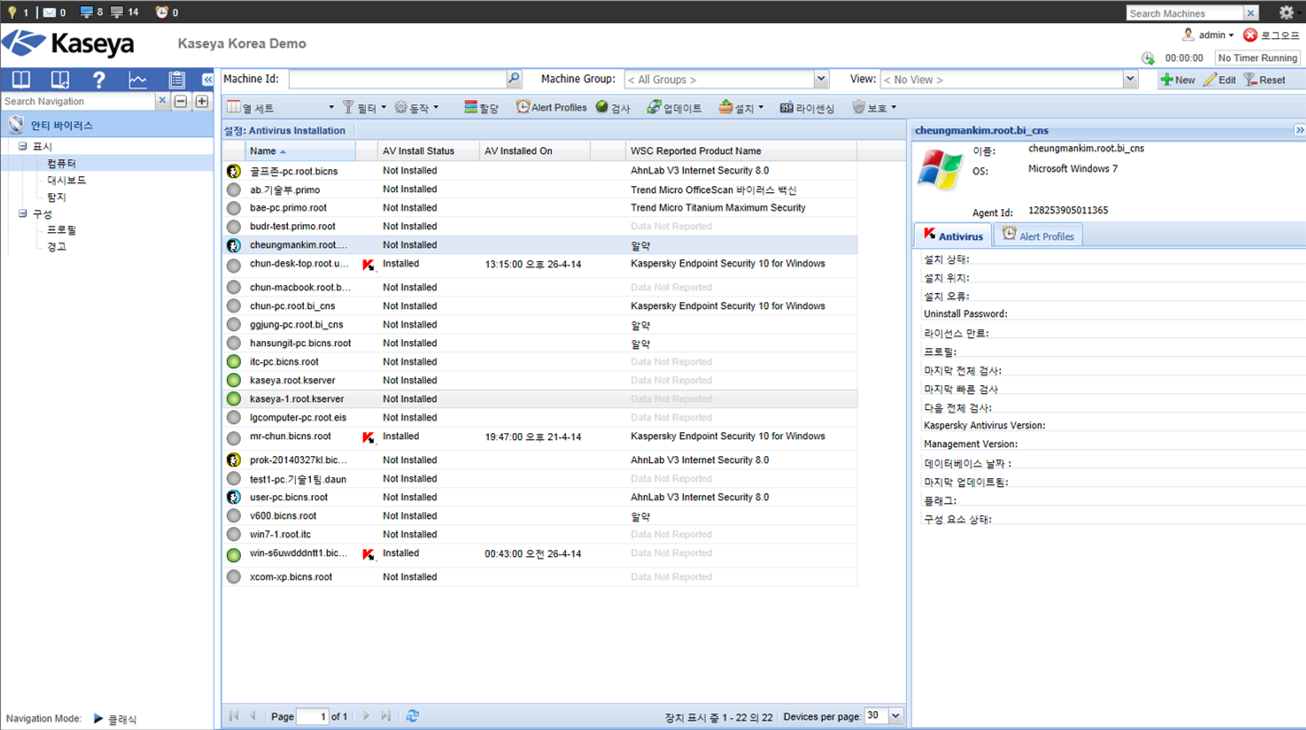
Task: Toggle the 클래식 navigation mode
Action: (x=115, y=719)
